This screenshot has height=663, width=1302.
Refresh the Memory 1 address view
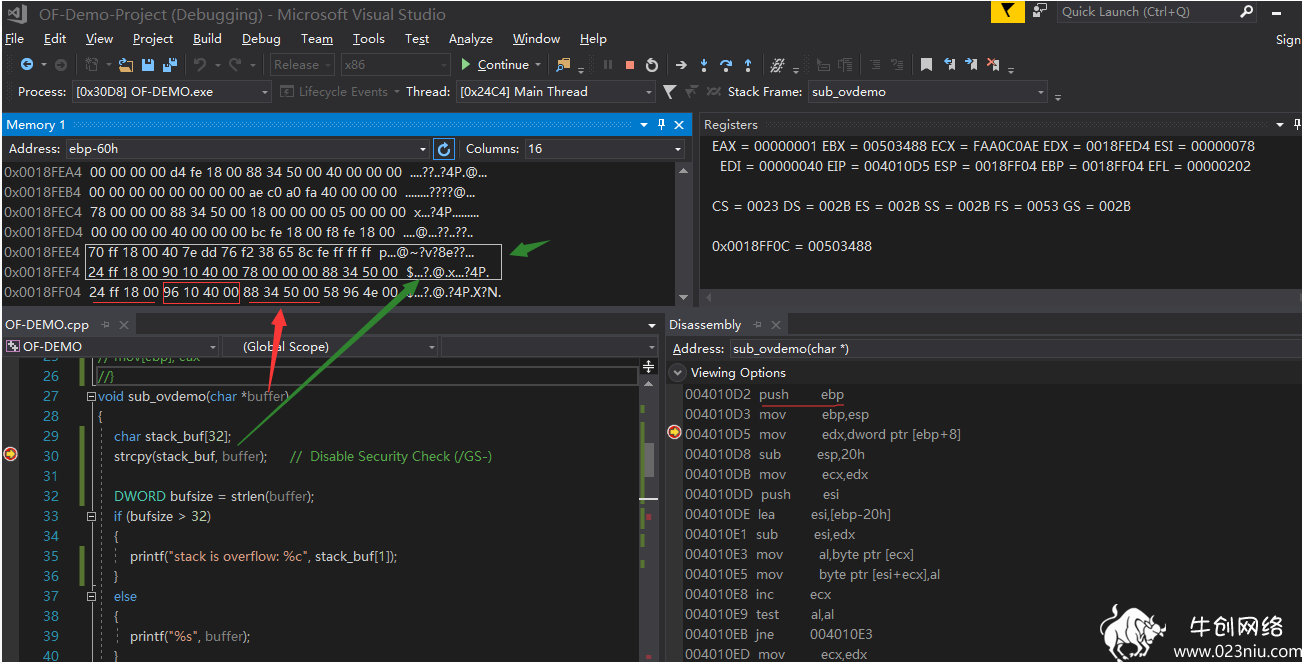444,149
